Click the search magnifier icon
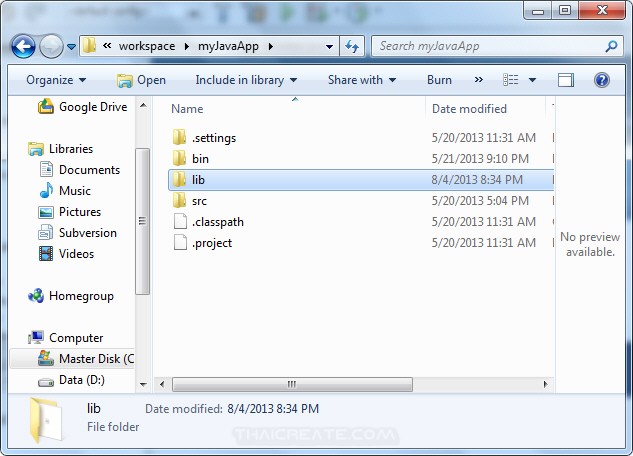633x456 pixels. coord(611,46)
